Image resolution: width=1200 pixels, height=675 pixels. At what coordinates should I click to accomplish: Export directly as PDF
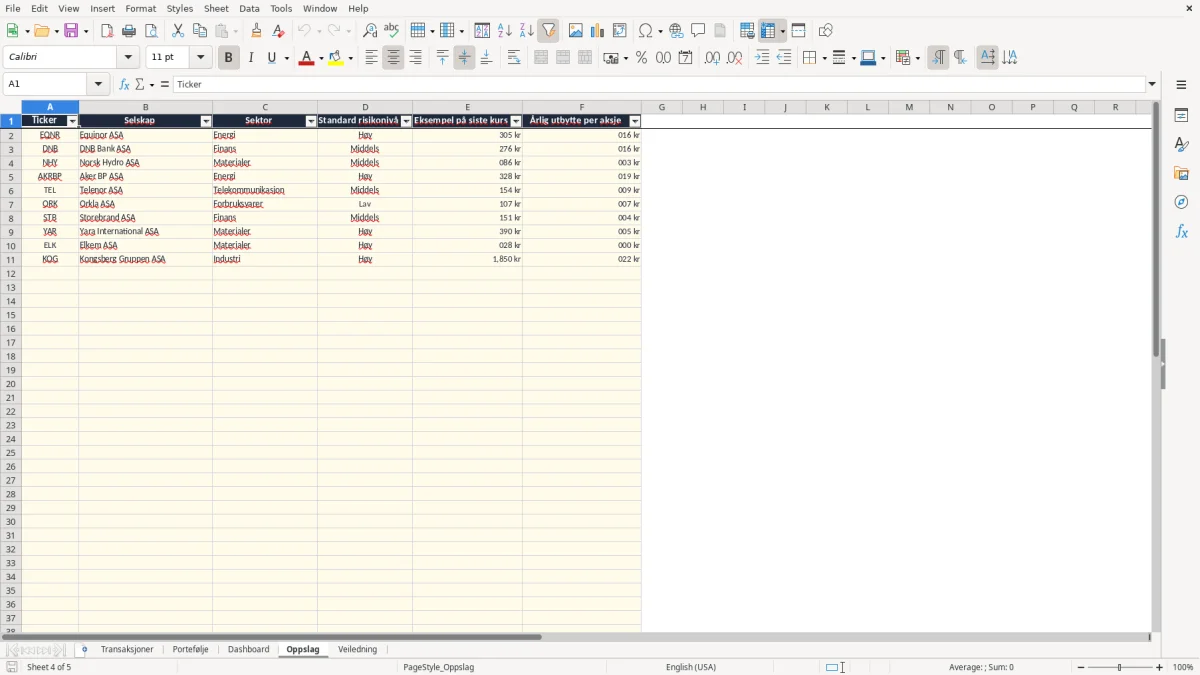(x=107, y=31)
